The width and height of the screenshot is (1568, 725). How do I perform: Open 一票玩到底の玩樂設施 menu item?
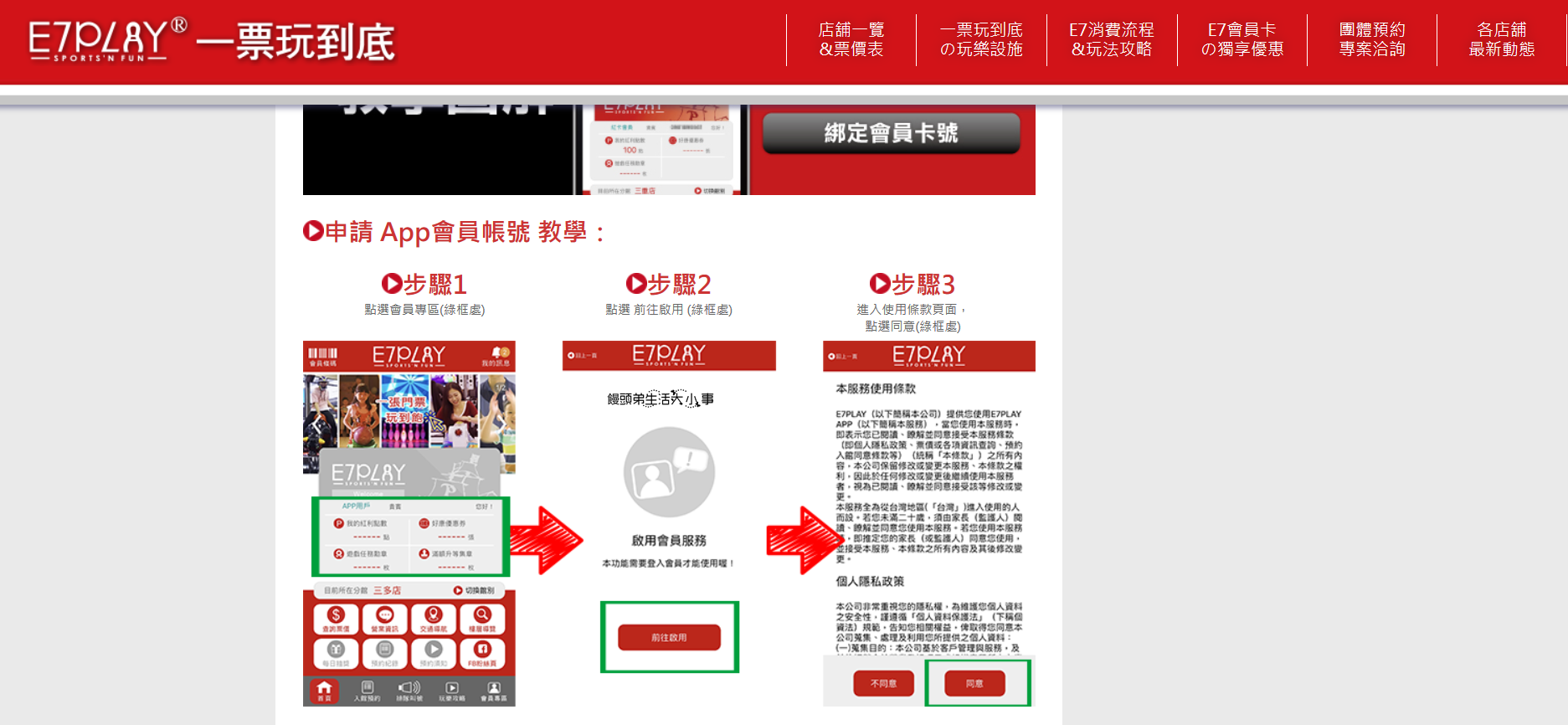pyautogui.click(x=981, y=39)
